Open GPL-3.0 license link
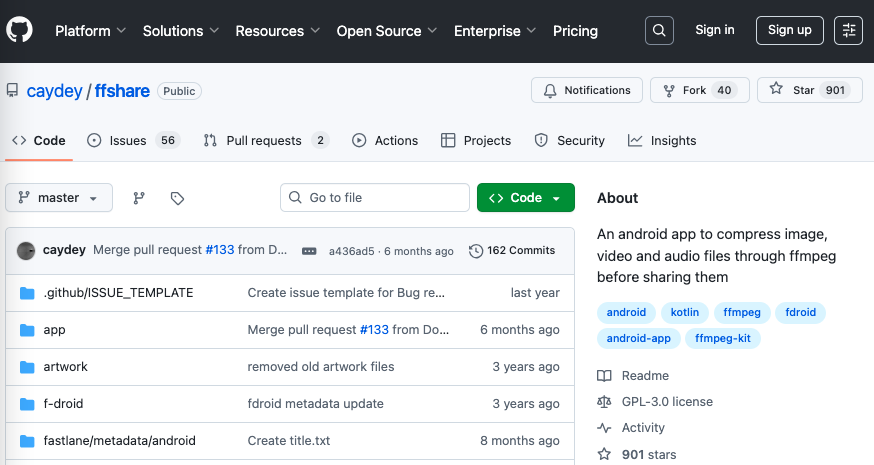Viewport: 874px width, 465px height. [x=667, y=402]
